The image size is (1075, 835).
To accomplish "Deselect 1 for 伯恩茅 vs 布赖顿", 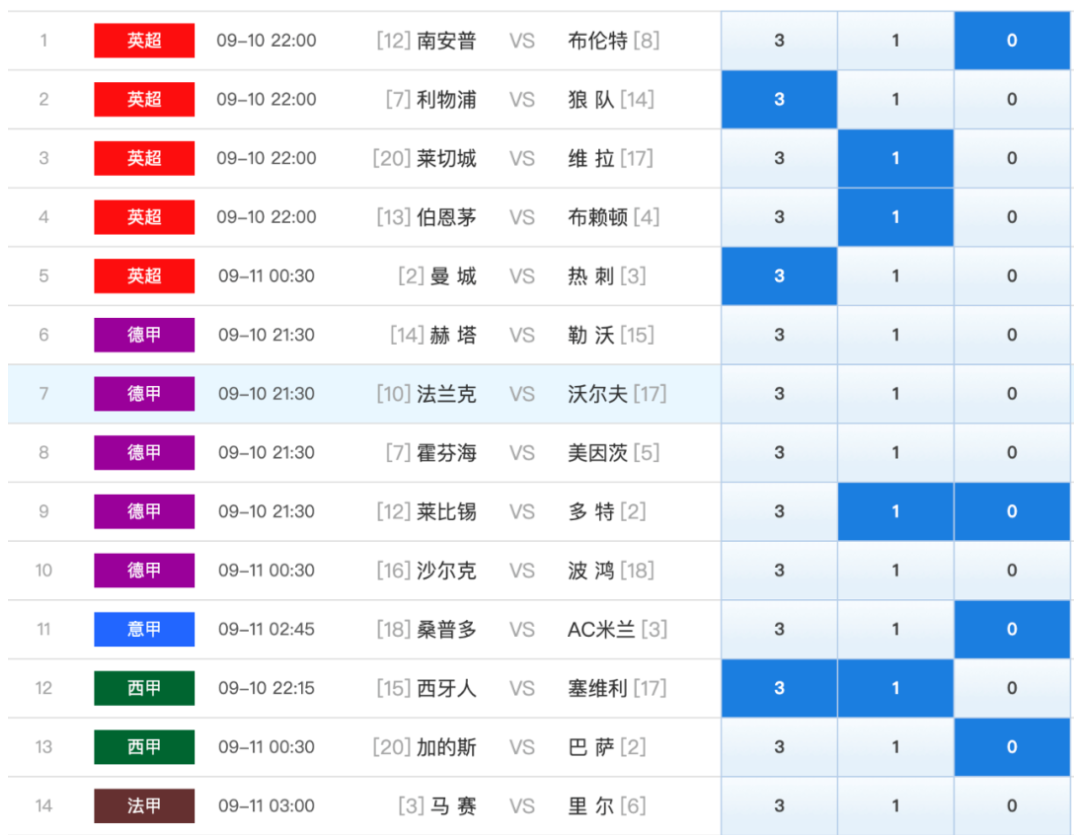I will click(x=895, y=217).
